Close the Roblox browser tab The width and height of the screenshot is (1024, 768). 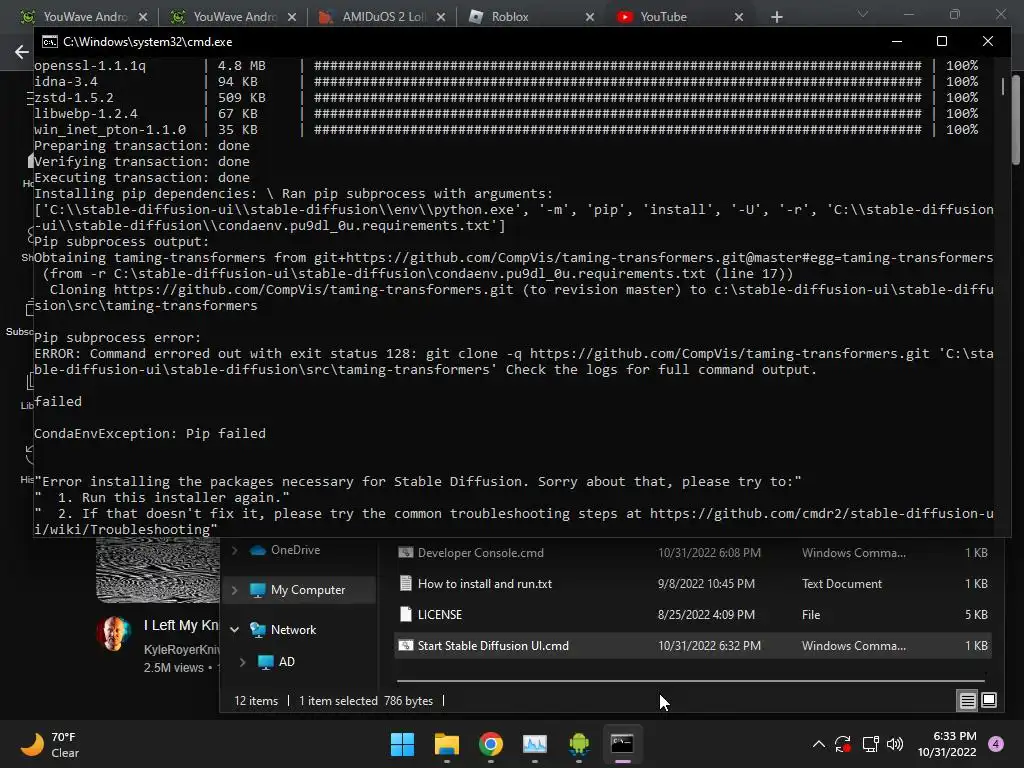pyautogui.click(x=590, y=17)
